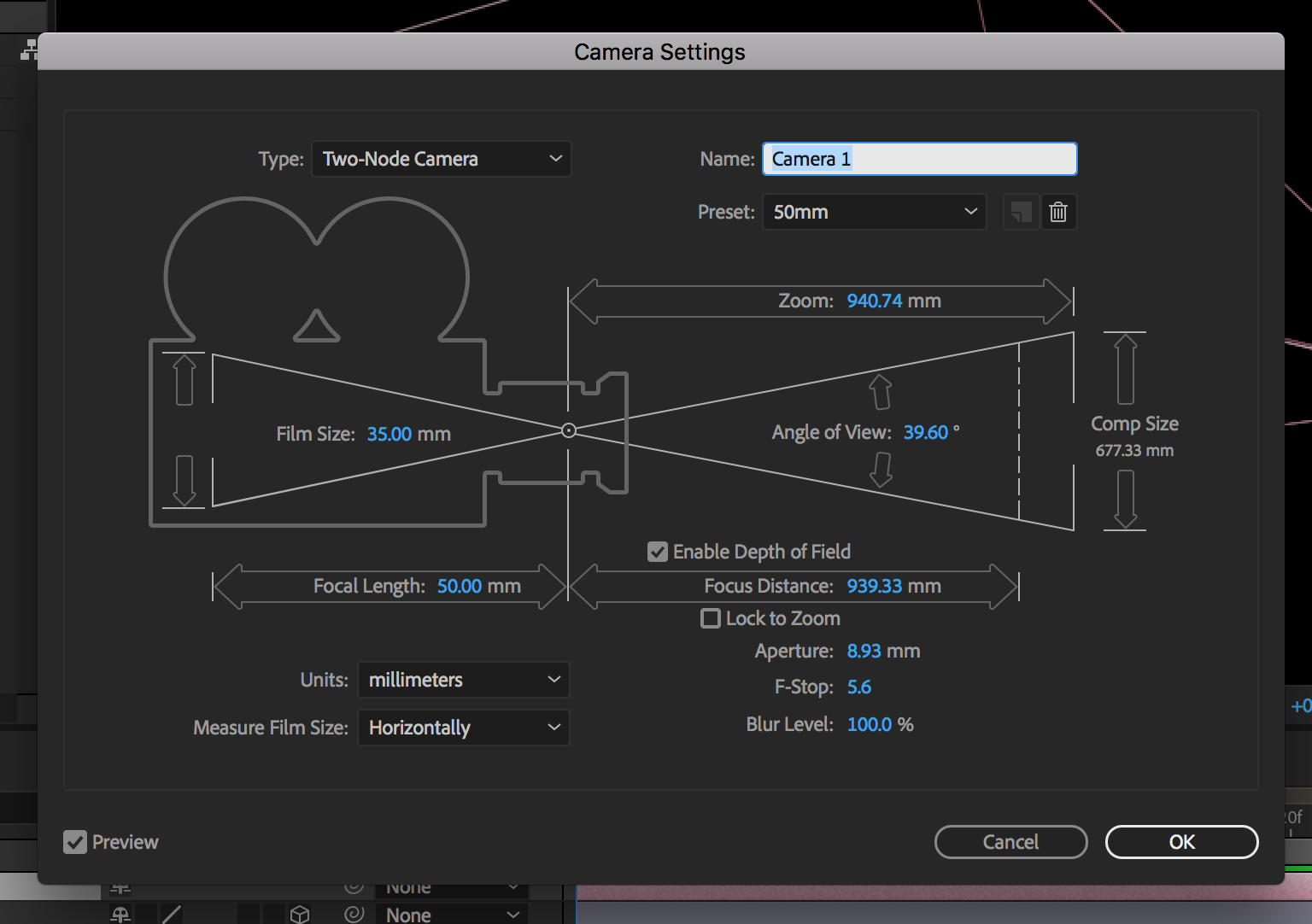Click the OK button
This screenshot has width=1312, height=924.
click(1182, 842)
